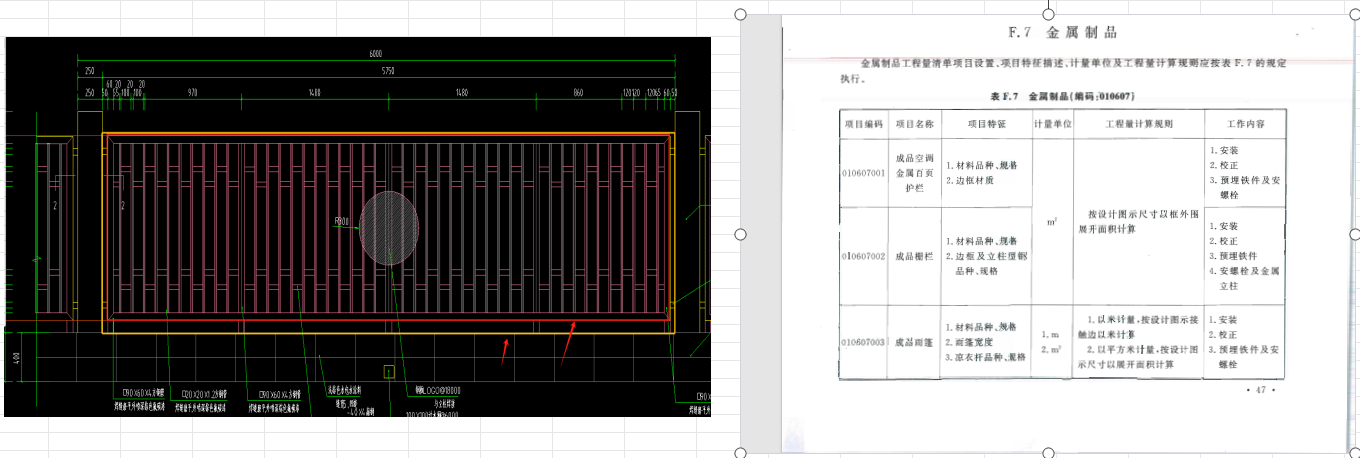Click the "5750" dimension in the CAD drawing

coord(387,71)
